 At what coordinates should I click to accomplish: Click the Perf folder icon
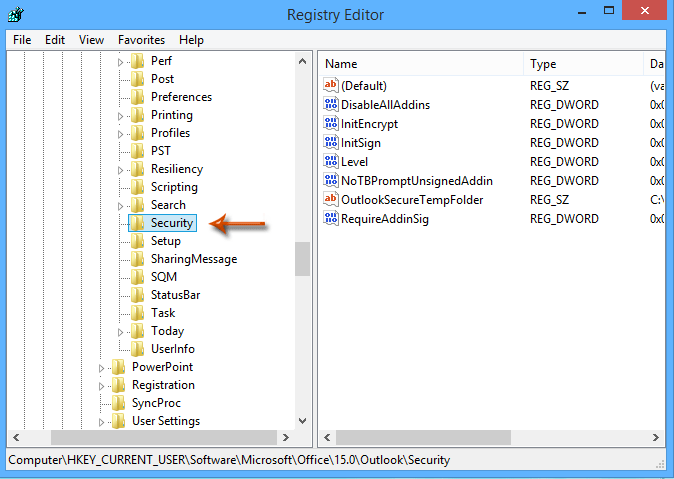coord(138,61)
